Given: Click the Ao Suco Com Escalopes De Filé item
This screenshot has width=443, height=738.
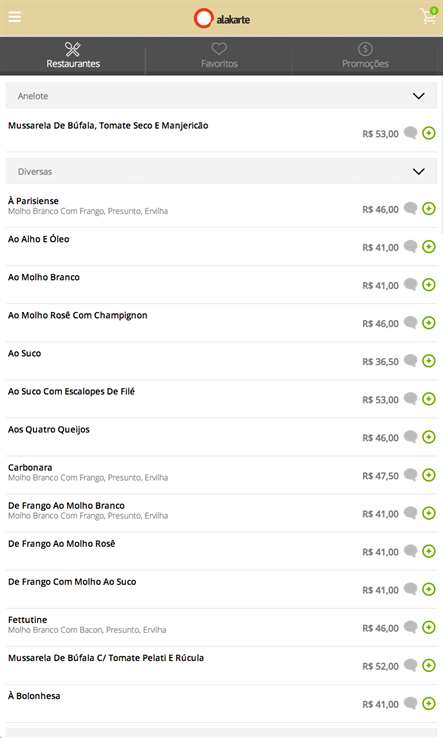Looking at the screenshot, I should click(72, 391).
